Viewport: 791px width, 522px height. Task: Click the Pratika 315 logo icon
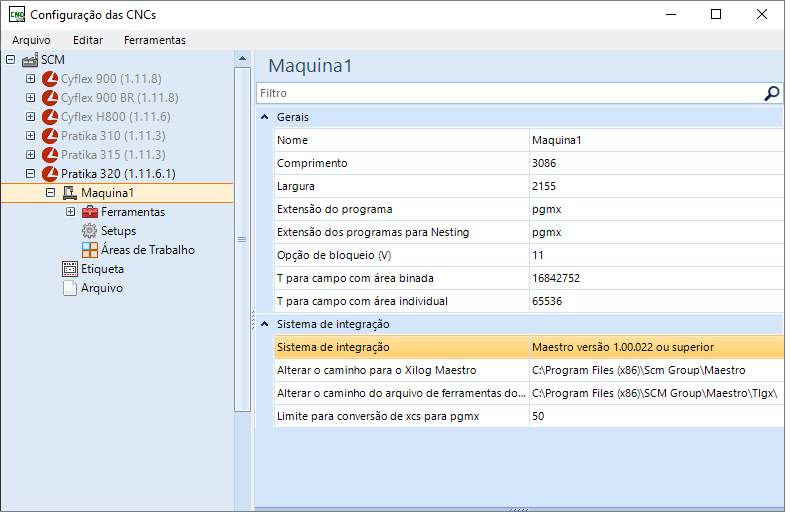click(x=49, y=155)
